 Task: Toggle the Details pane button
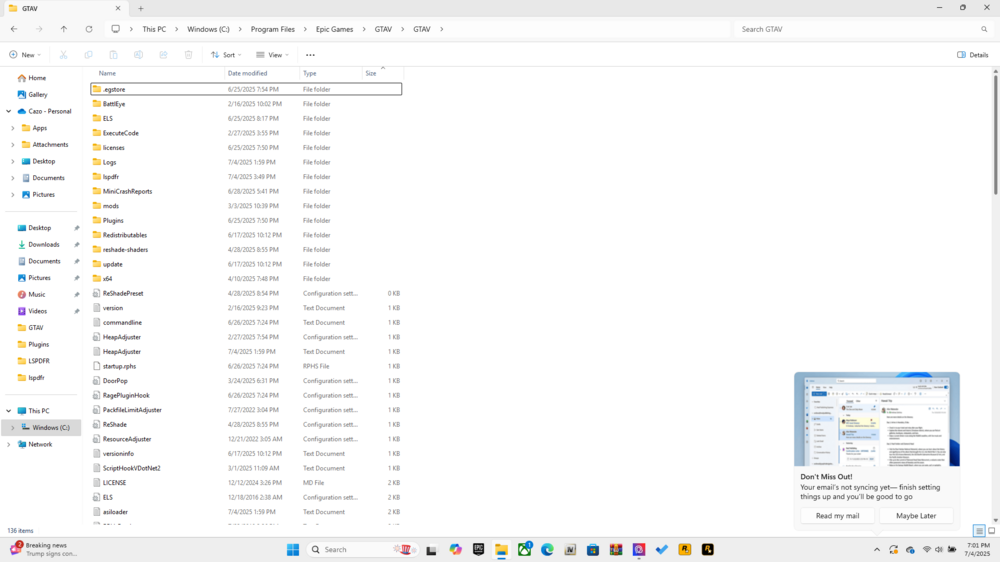[x=973, y=55]
